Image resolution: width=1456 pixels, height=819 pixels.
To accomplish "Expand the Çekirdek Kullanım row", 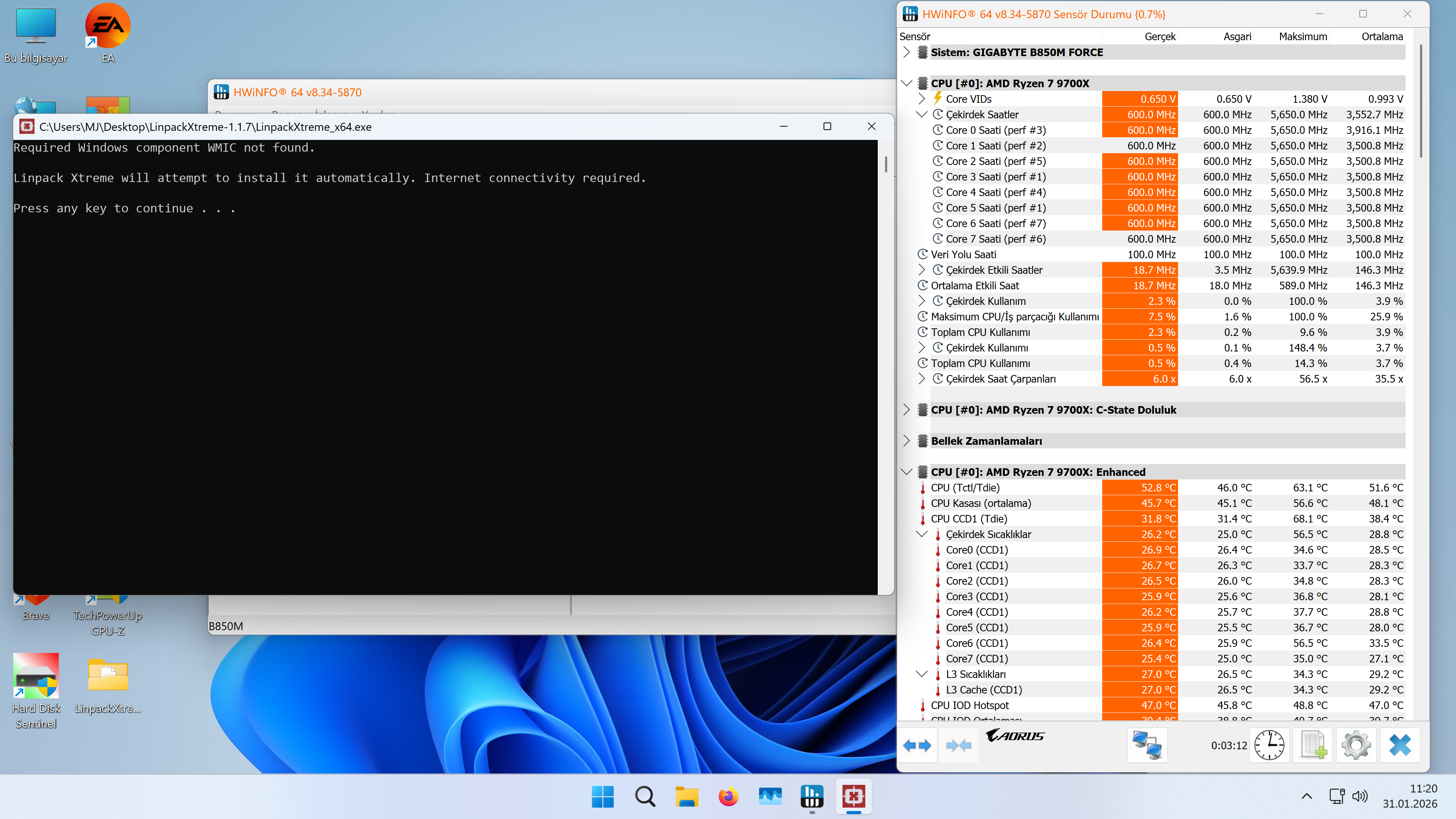I will click(922, 301).
